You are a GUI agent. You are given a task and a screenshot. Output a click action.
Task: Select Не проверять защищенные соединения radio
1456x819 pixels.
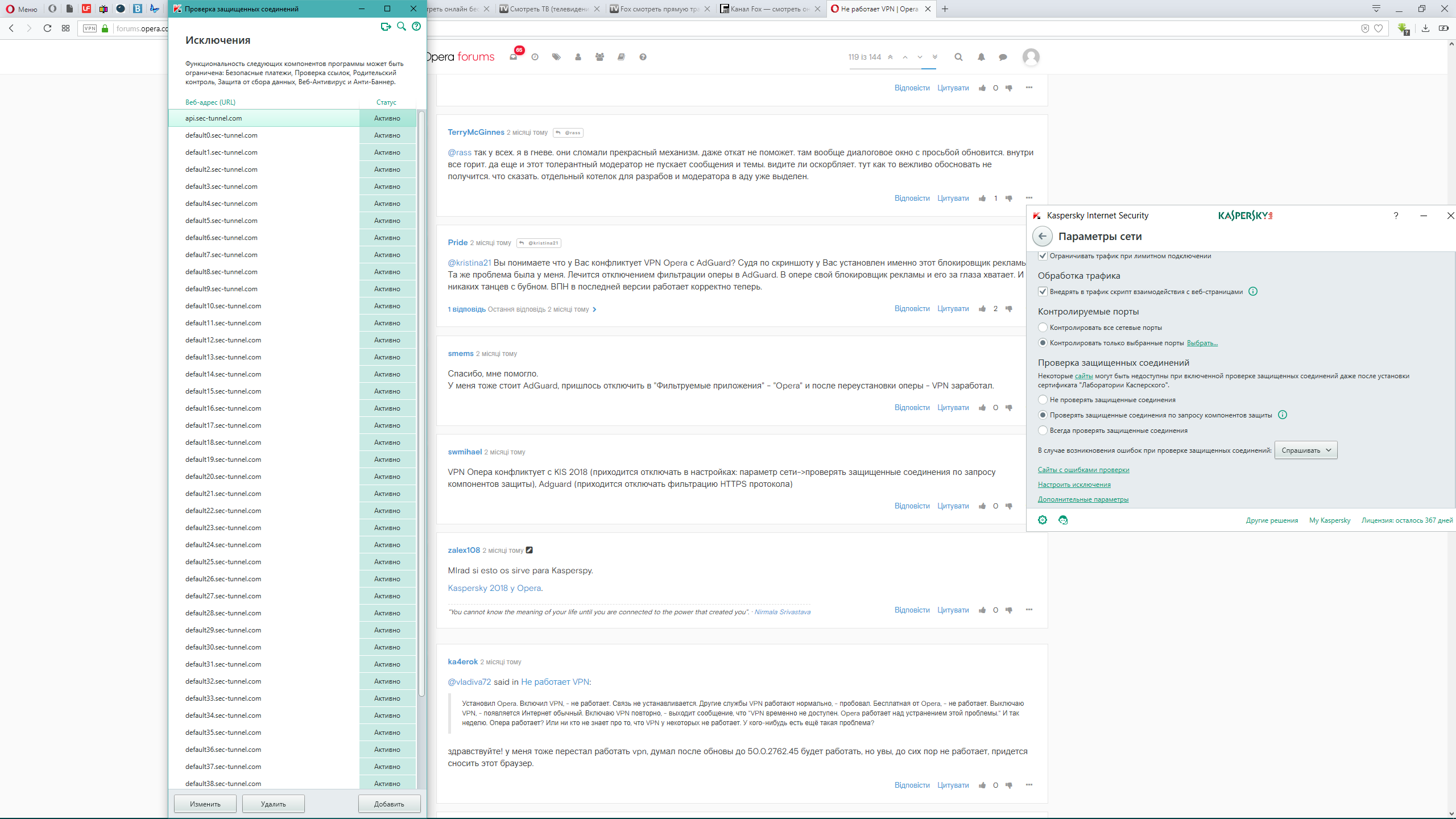(x=1043, y=400)
